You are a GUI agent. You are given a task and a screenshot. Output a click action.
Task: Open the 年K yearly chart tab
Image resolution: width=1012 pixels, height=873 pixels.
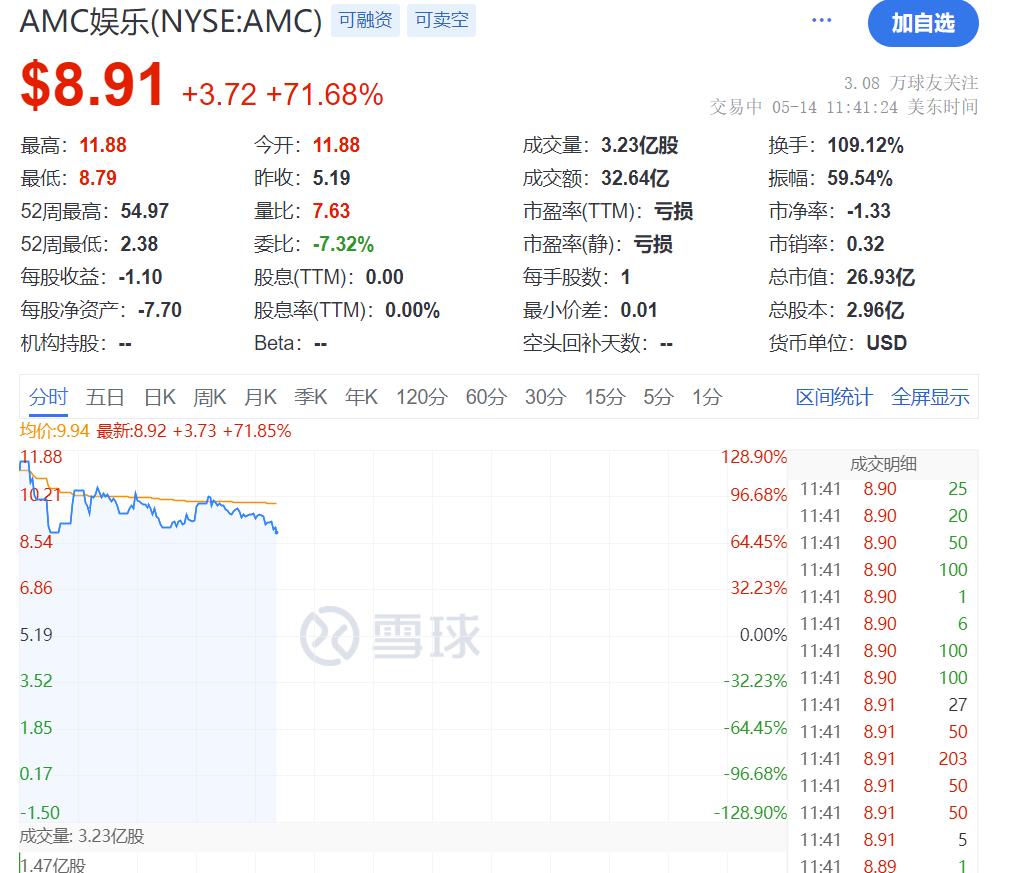[x=361, y=397]
